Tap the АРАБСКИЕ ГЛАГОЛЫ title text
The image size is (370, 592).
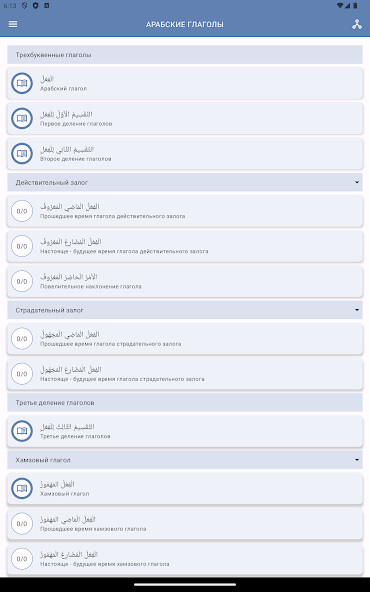tap(185, 25)
